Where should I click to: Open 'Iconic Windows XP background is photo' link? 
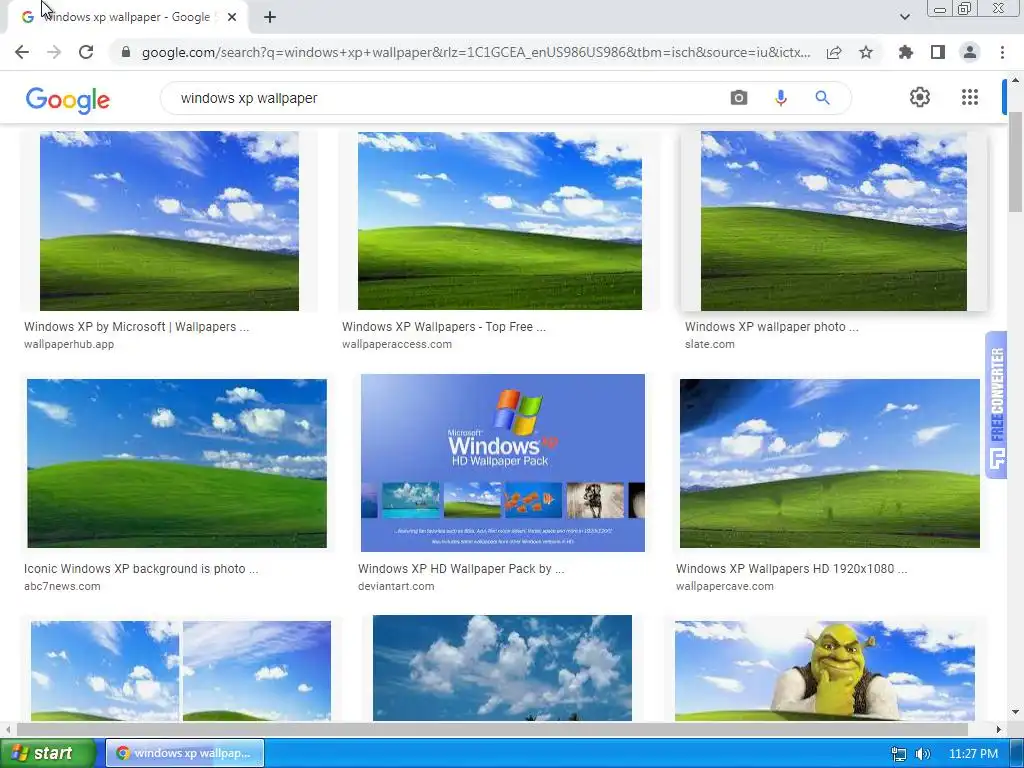click(141, 569)
